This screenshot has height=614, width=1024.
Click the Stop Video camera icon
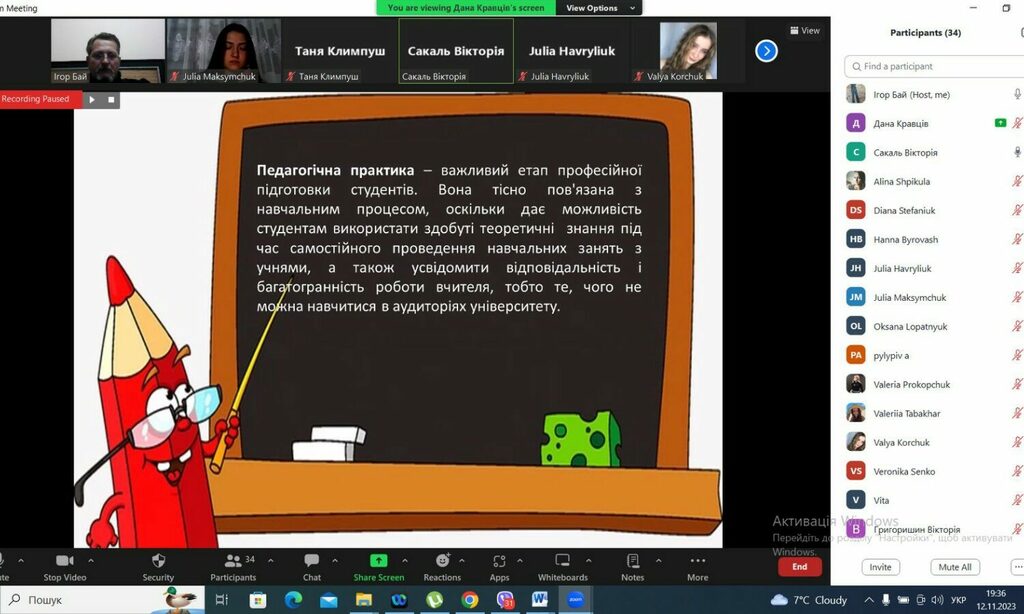point(65,561)
